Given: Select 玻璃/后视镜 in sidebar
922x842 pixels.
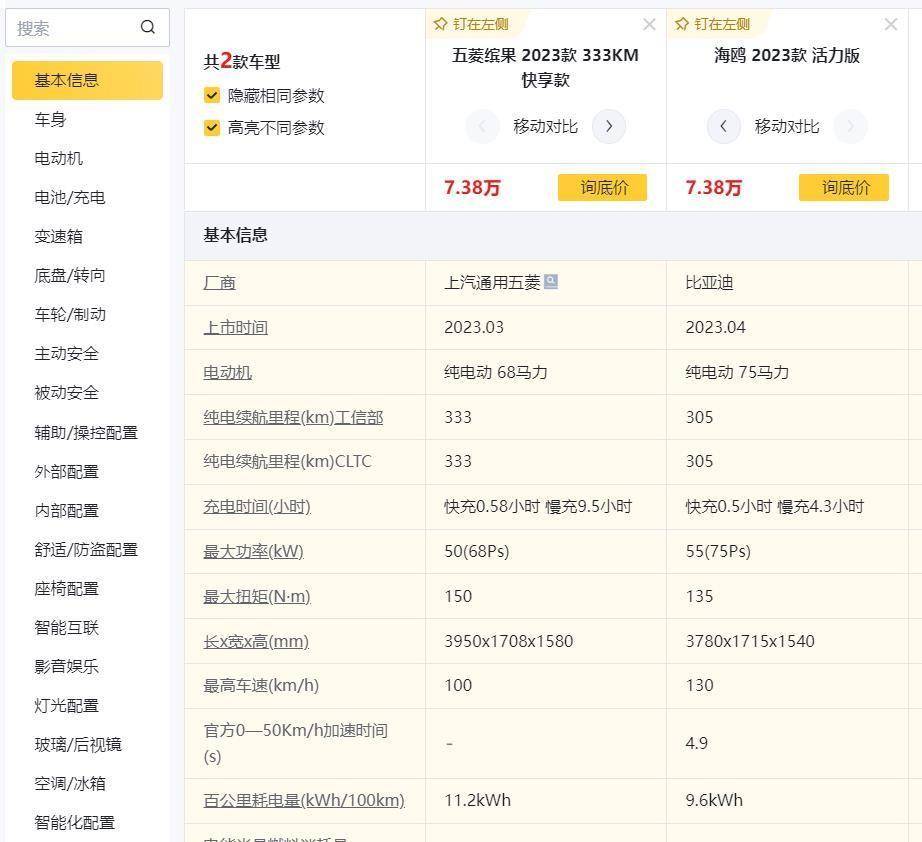Looking at the screenshot, I should [78, 744].
